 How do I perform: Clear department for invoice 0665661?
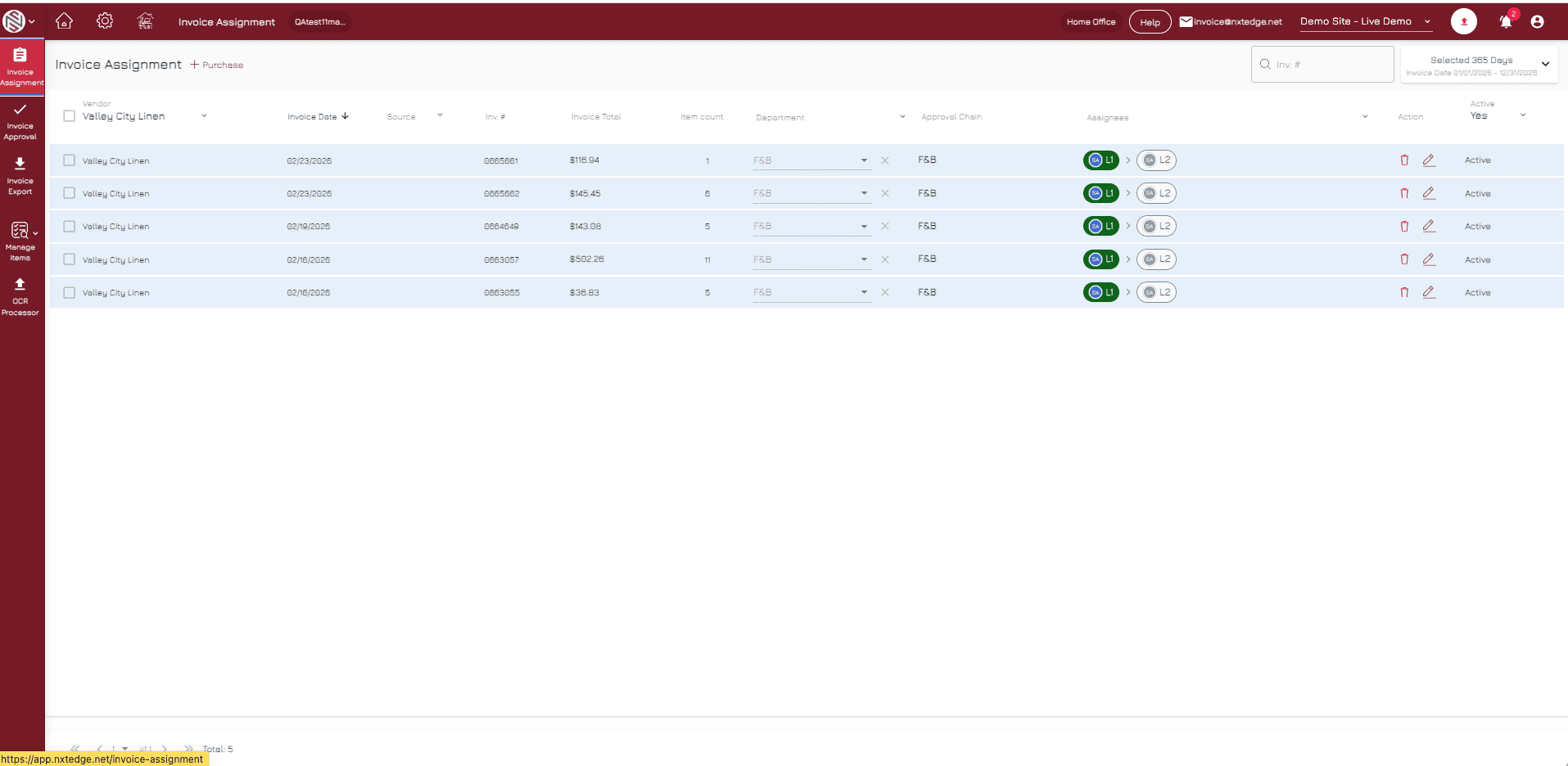(x=885, y=160)
